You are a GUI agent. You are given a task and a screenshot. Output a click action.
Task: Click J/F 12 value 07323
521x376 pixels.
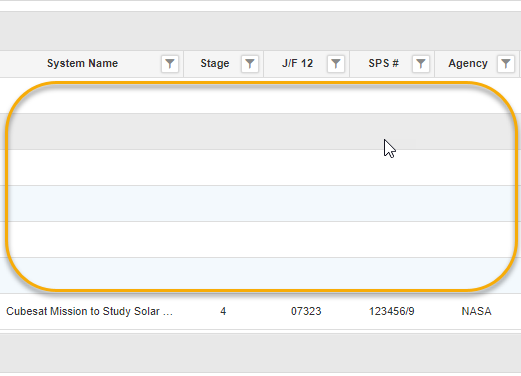(306, 311)
